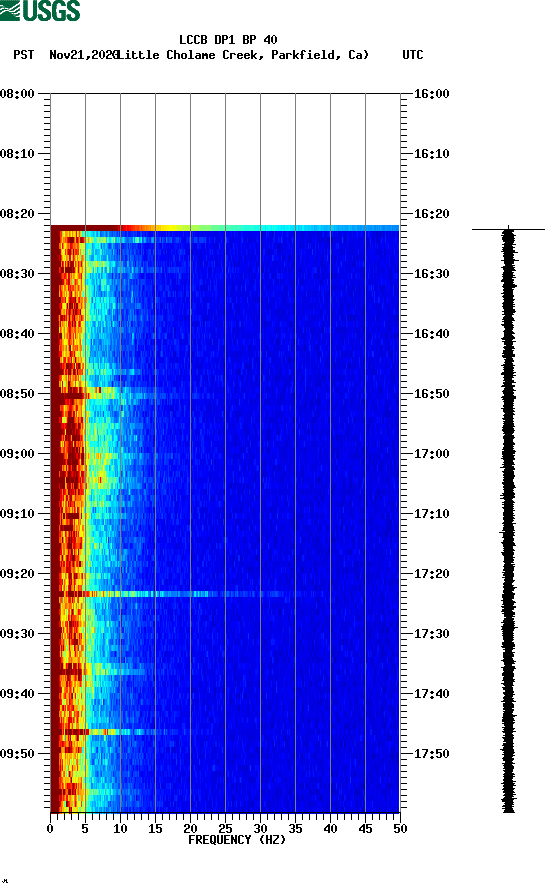Click the 30 Hz frequency tick label
The image size is (552, 892).
click(x=260, y=829)
